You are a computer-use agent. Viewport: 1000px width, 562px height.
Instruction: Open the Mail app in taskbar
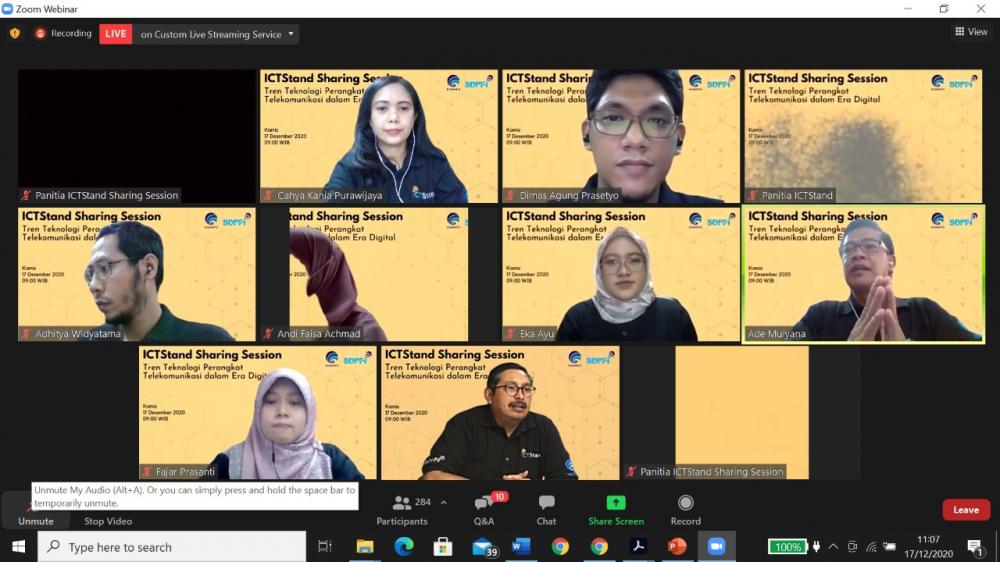pyautogui.click(x=484, y=546)
